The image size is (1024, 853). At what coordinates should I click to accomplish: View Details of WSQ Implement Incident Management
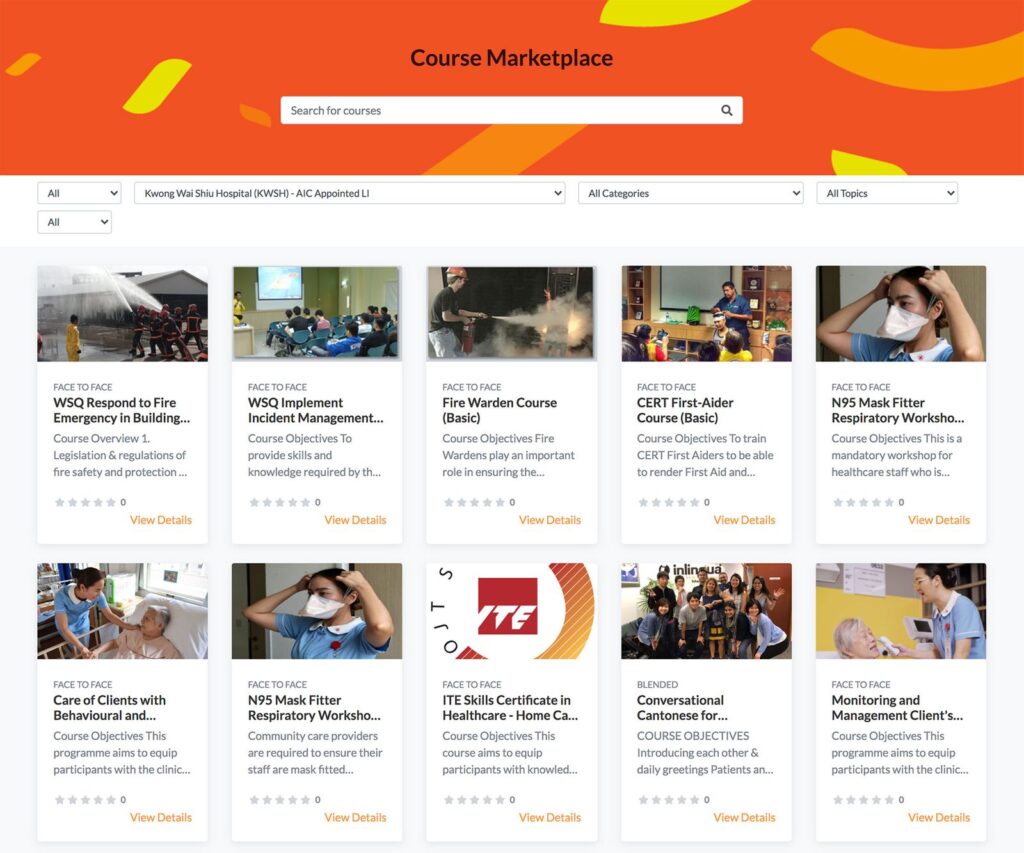(355, 520)
